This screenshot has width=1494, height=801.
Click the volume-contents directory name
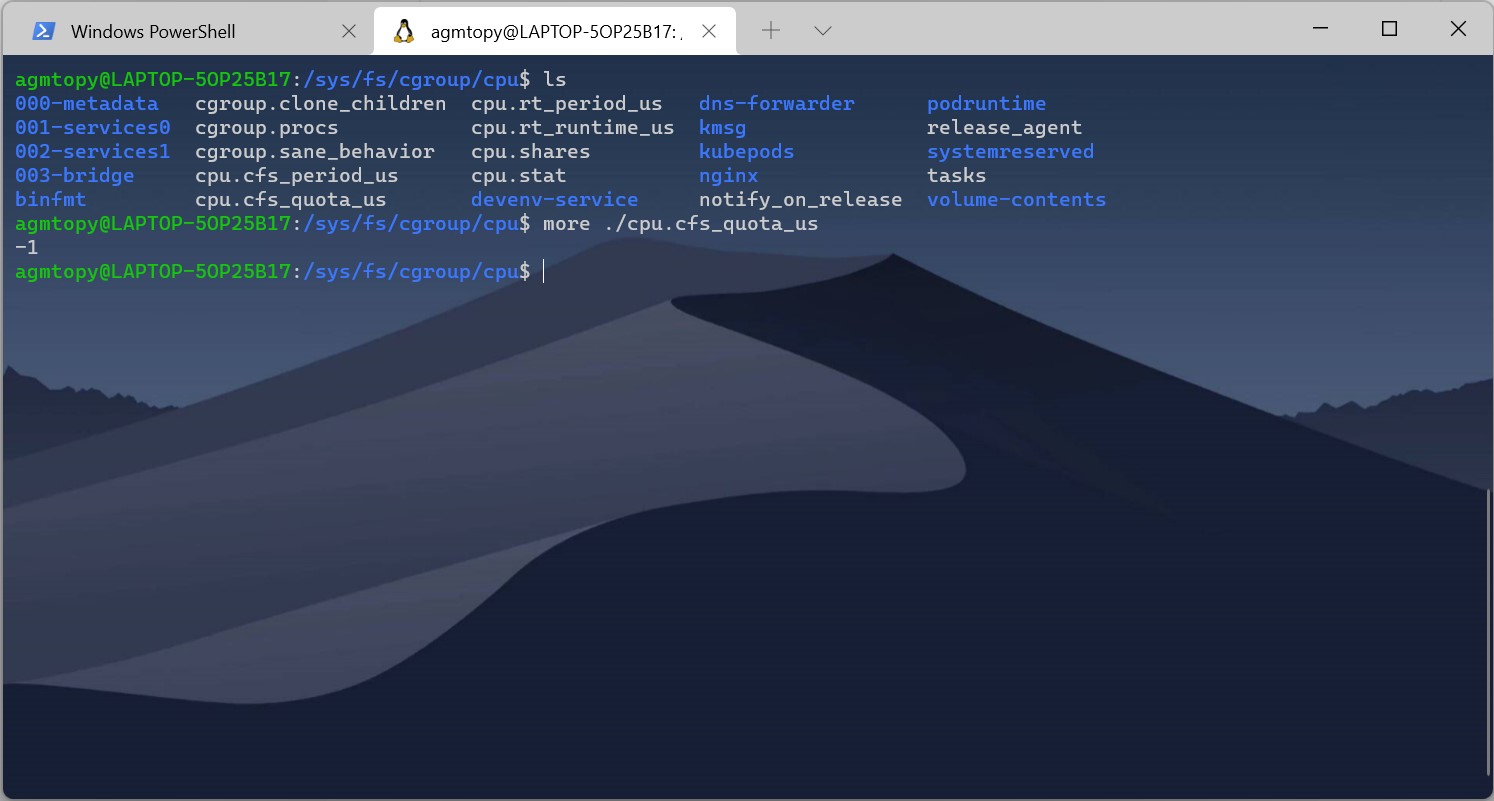pyautogui.click(x=1017, y=199)
